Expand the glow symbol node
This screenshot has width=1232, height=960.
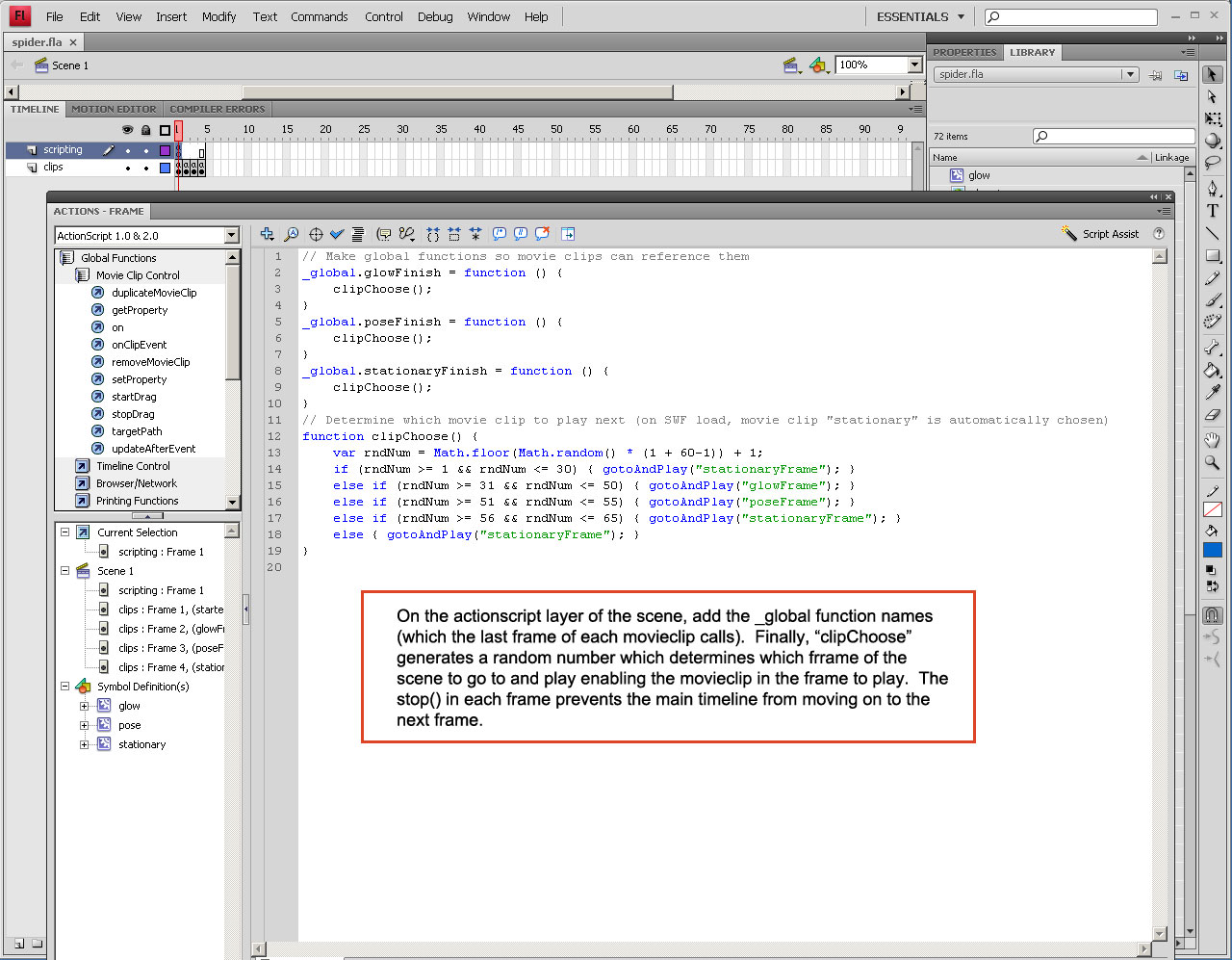click(85, 706)
